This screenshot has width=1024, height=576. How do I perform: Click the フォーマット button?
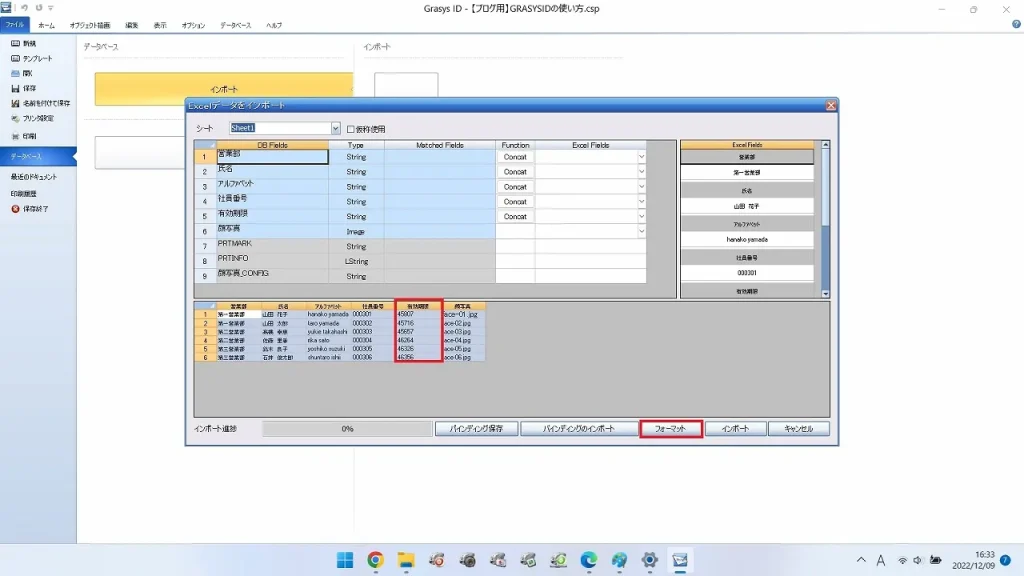[671, 429]
